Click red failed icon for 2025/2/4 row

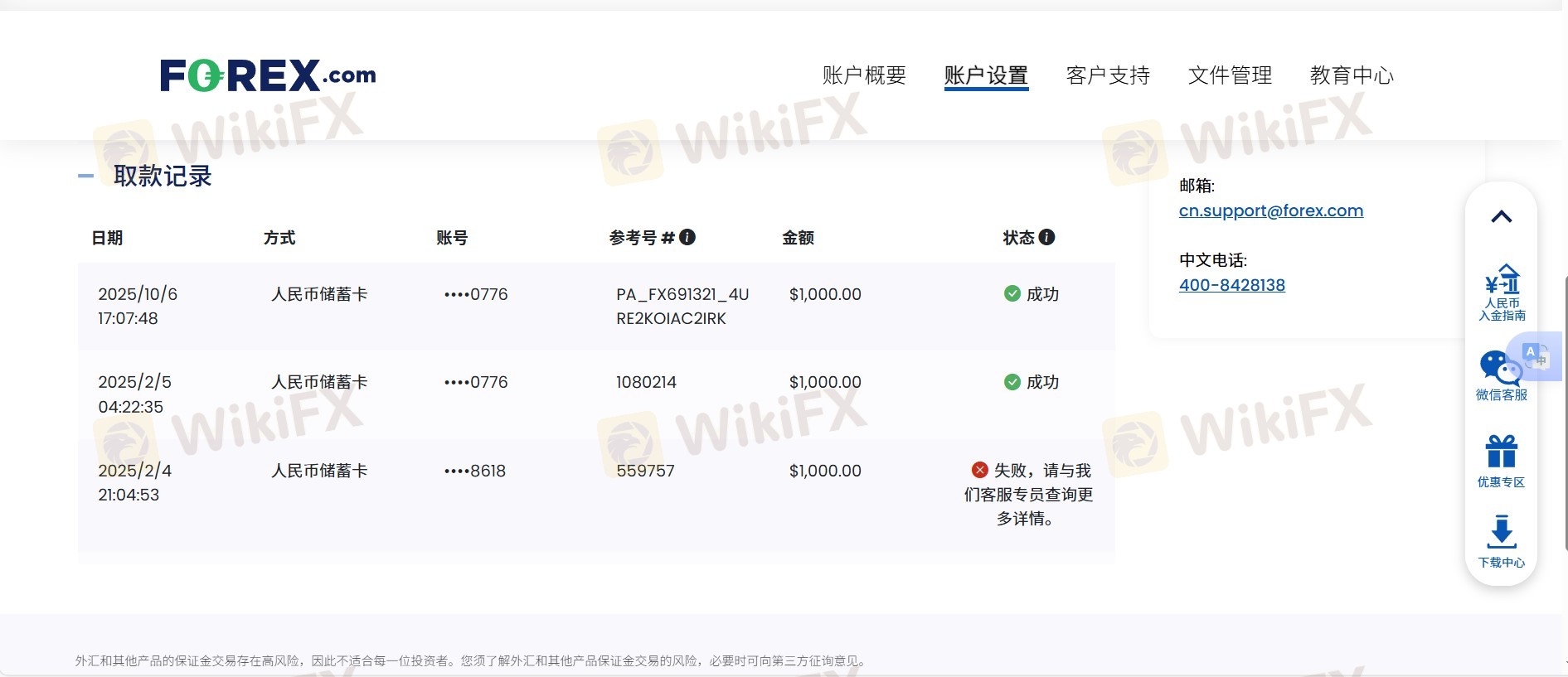[979, 470]
